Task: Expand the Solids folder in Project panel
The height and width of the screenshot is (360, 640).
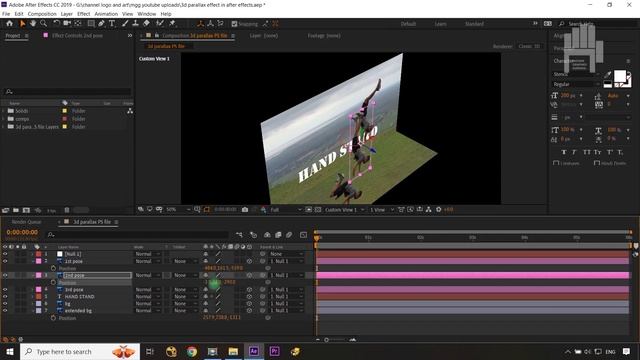Action: [4, 111]
